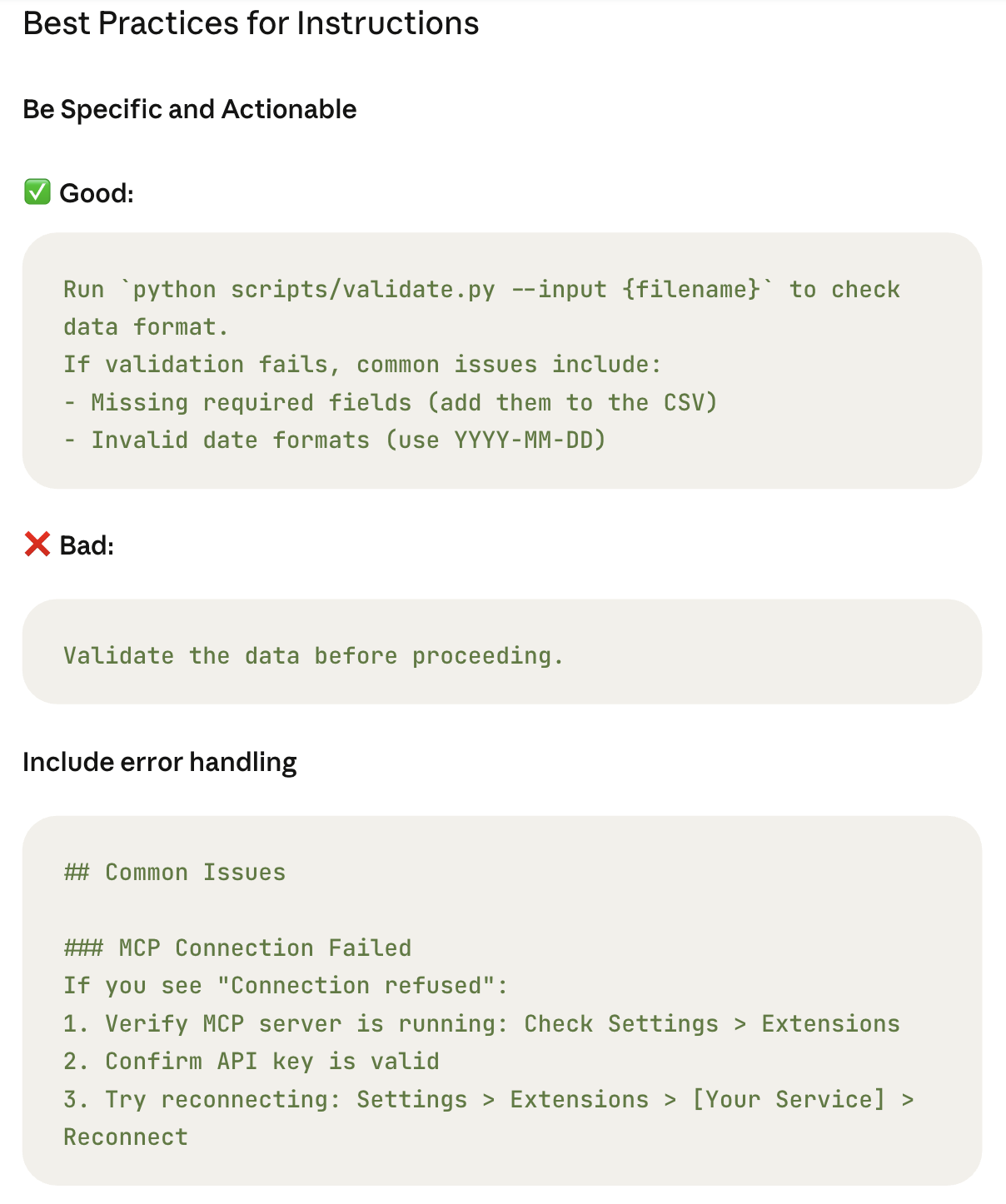Image resolution: width=1006 pixels, height=1204 pixels.
Task: Click the Be Specific and Actionable subheading
Action: pyautogui.click(x=190, y=109)
